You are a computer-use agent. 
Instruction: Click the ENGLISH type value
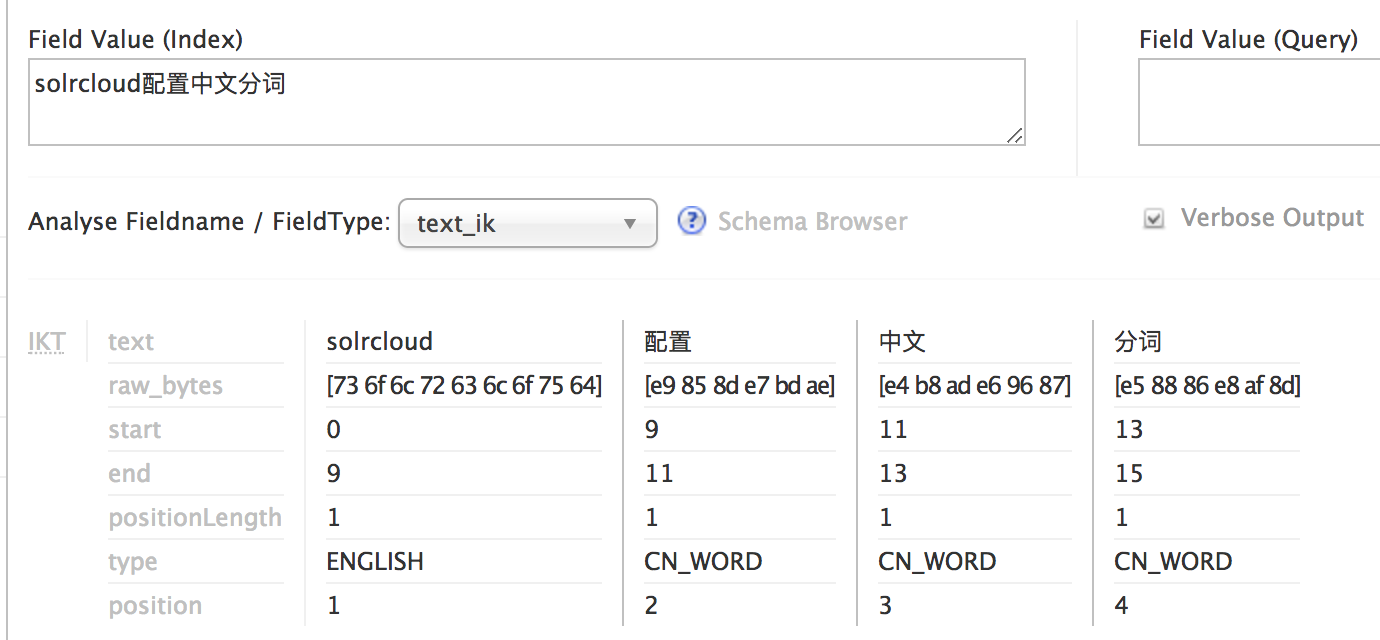point(375,562)
